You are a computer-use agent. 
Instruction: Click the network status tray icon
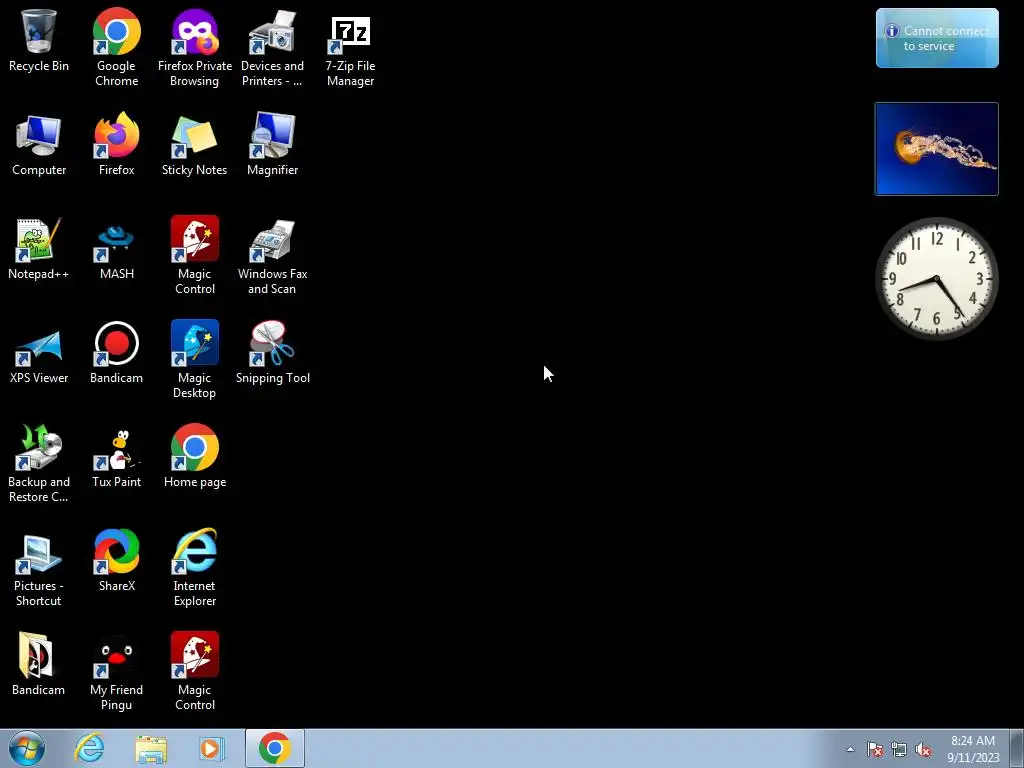pos(899,749)
